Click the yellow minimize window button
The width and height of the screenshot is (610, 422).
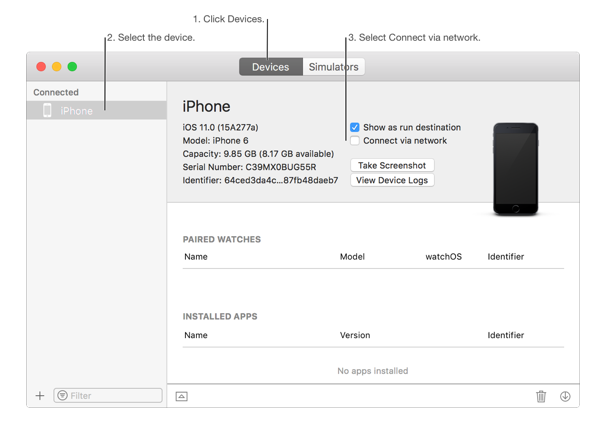click(x=57, y=67)
